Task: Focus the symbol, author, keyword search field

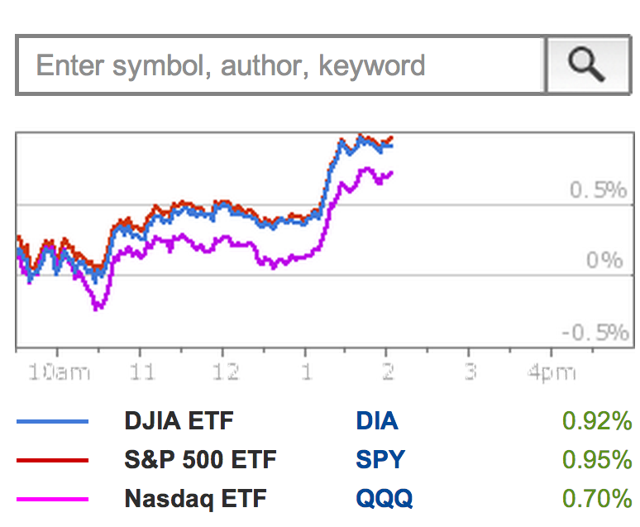Action: [281, 65]
